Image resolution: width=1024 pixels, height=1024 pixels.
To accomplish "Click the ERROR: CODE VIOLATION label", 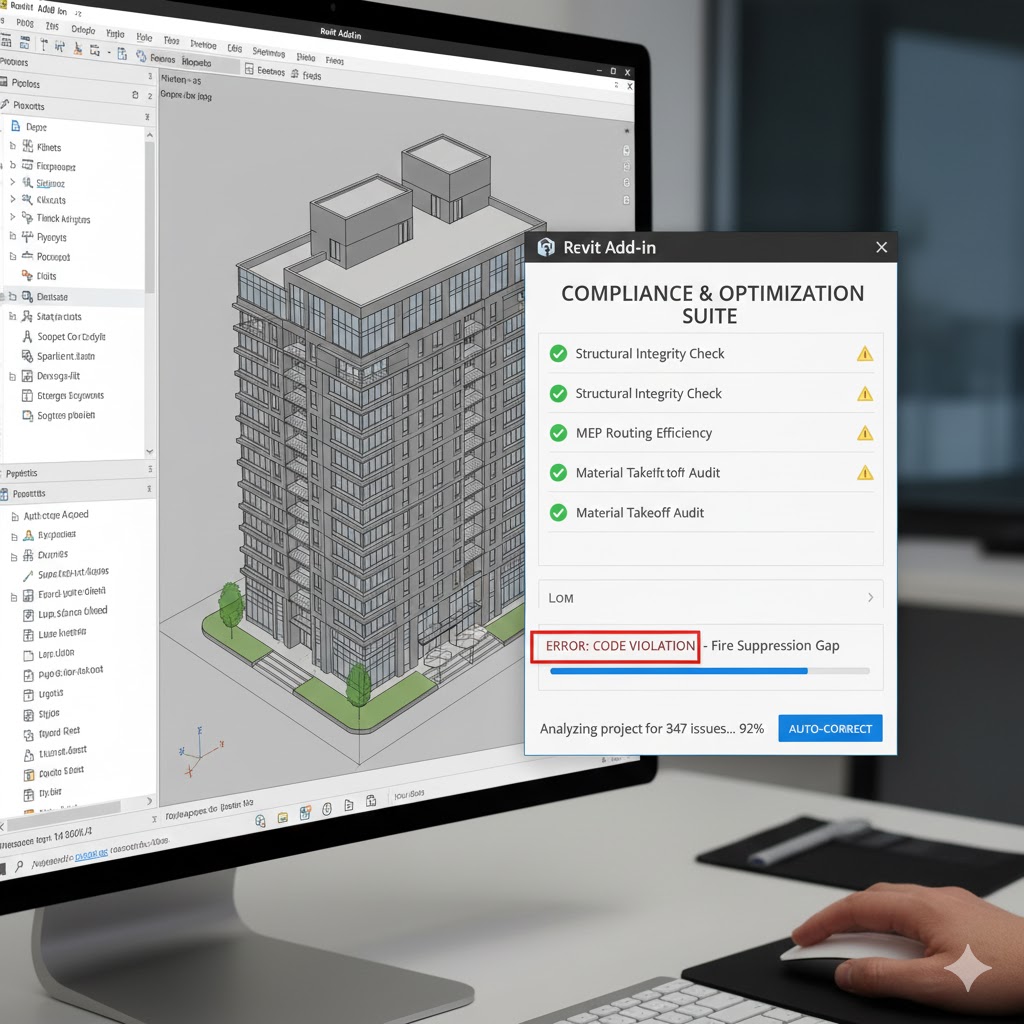I will 620,646.
